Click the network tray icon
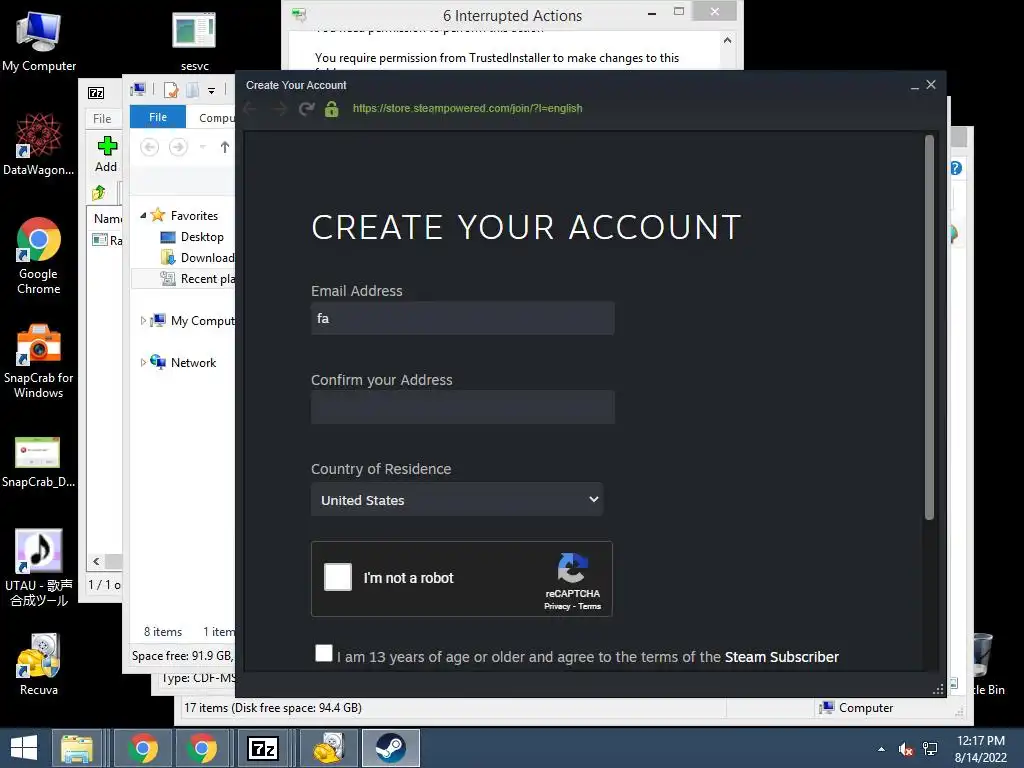Screen dimensions: 1024x768 (930, 749)
